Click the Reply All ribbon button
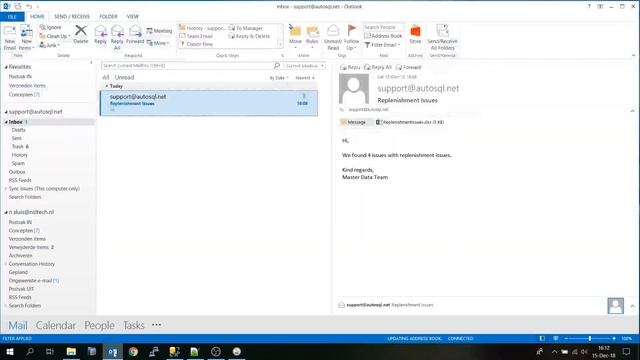This screenshot has height=360, width=640. (x=117, y=38)
